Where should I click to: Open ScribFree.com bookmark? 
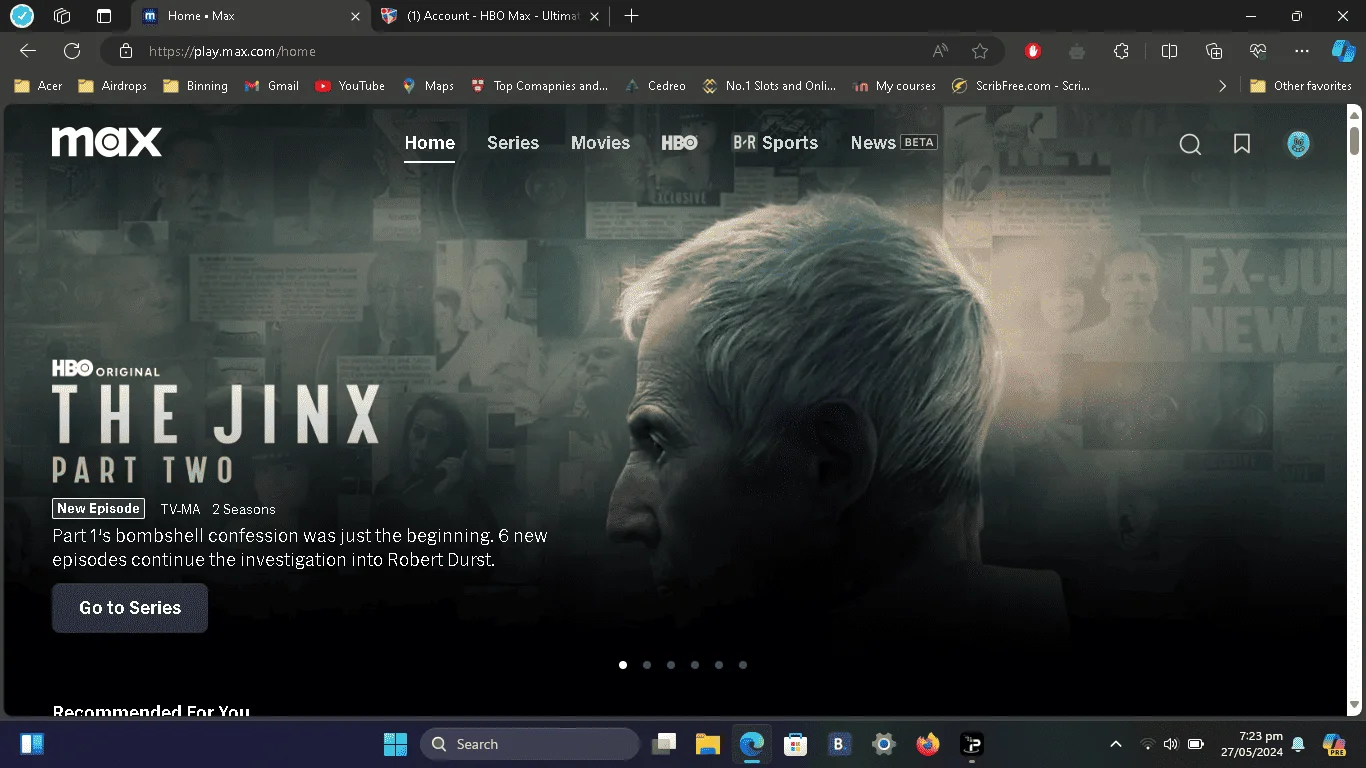[x=1021, y=86]
